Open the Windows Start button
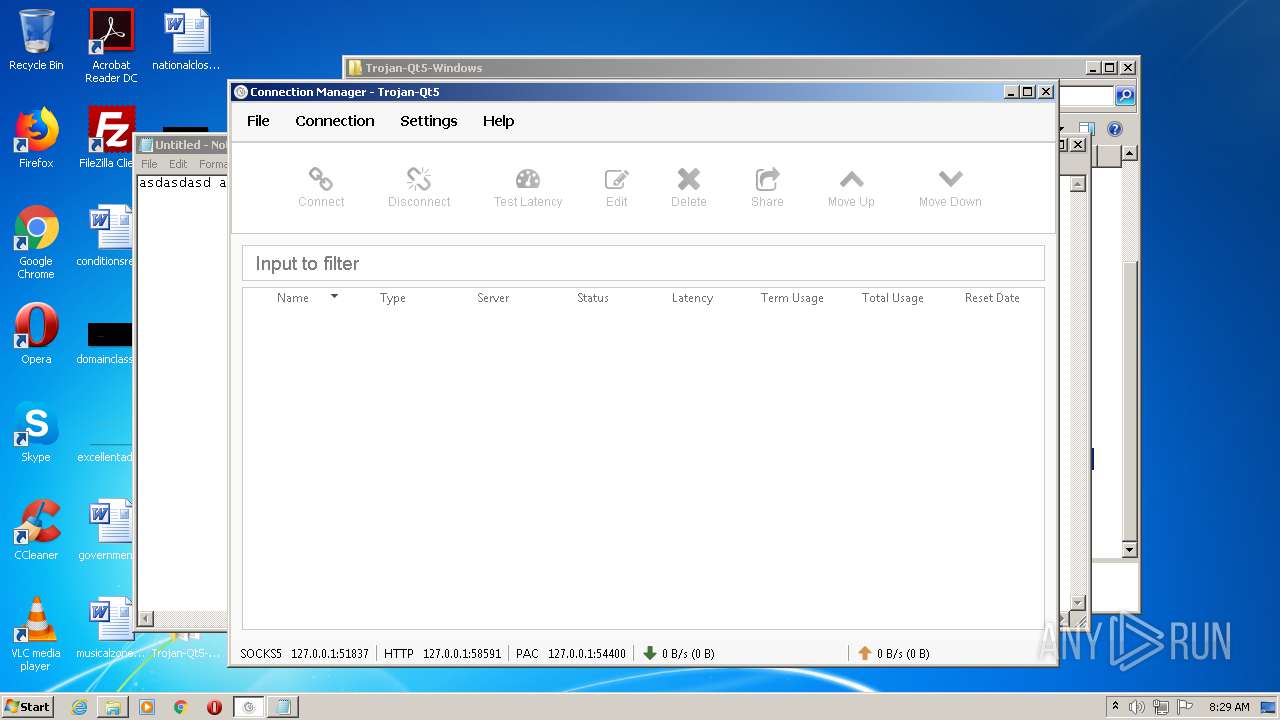This screenshot has height=720, width=1280. tap(28, 706)
